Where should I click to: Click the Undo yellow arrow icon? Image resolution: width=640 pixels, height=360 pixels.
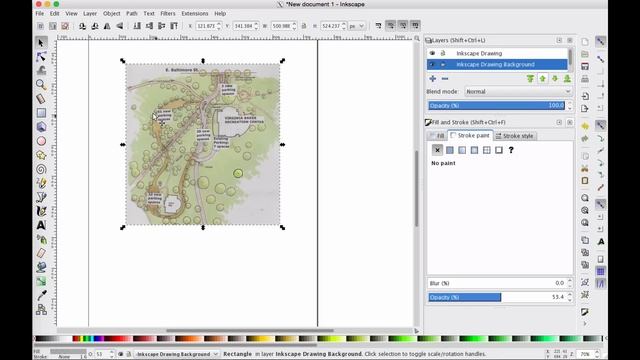tap(585, 126)
